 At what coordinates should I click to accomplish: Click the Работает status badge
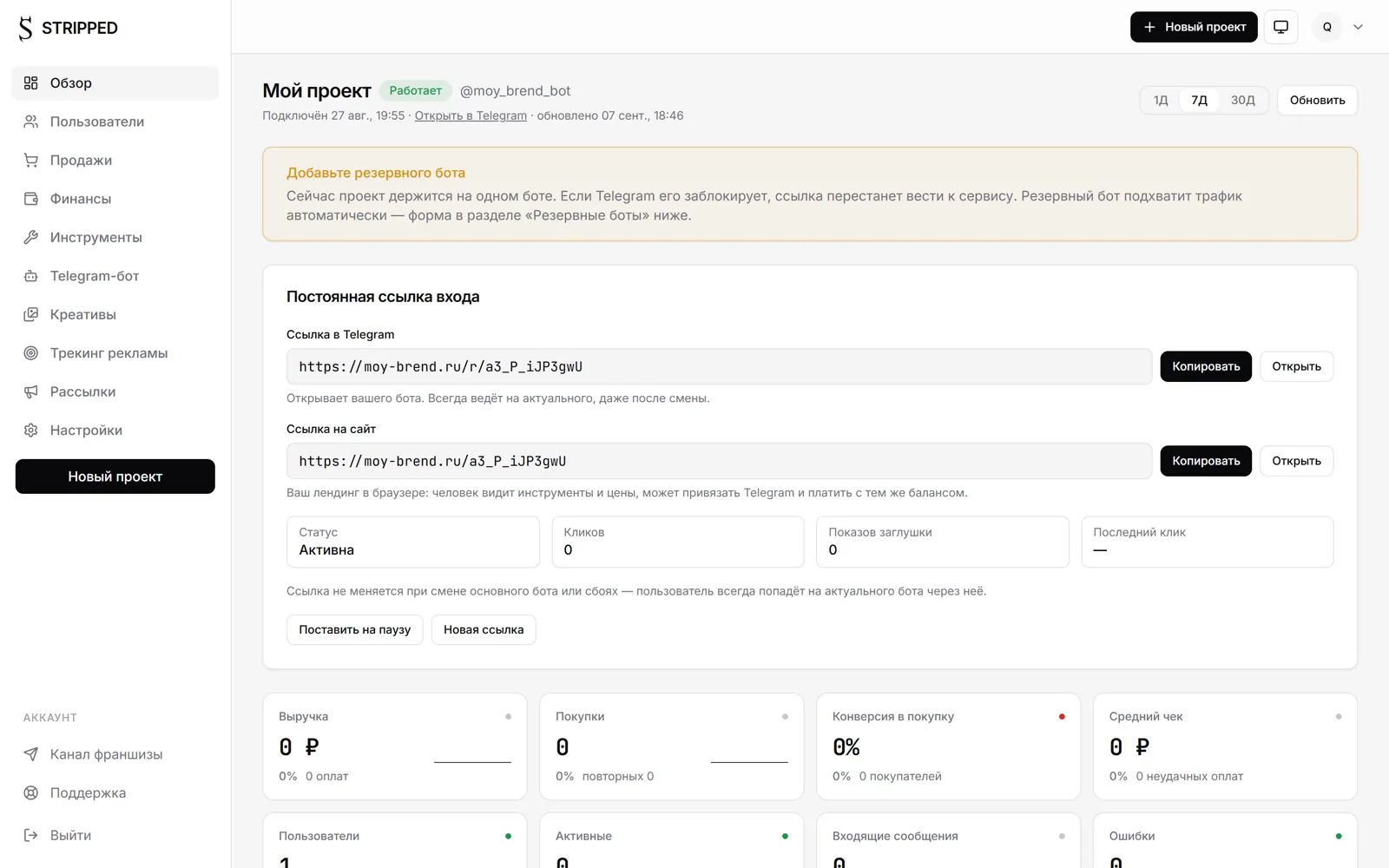pos(415,90)
